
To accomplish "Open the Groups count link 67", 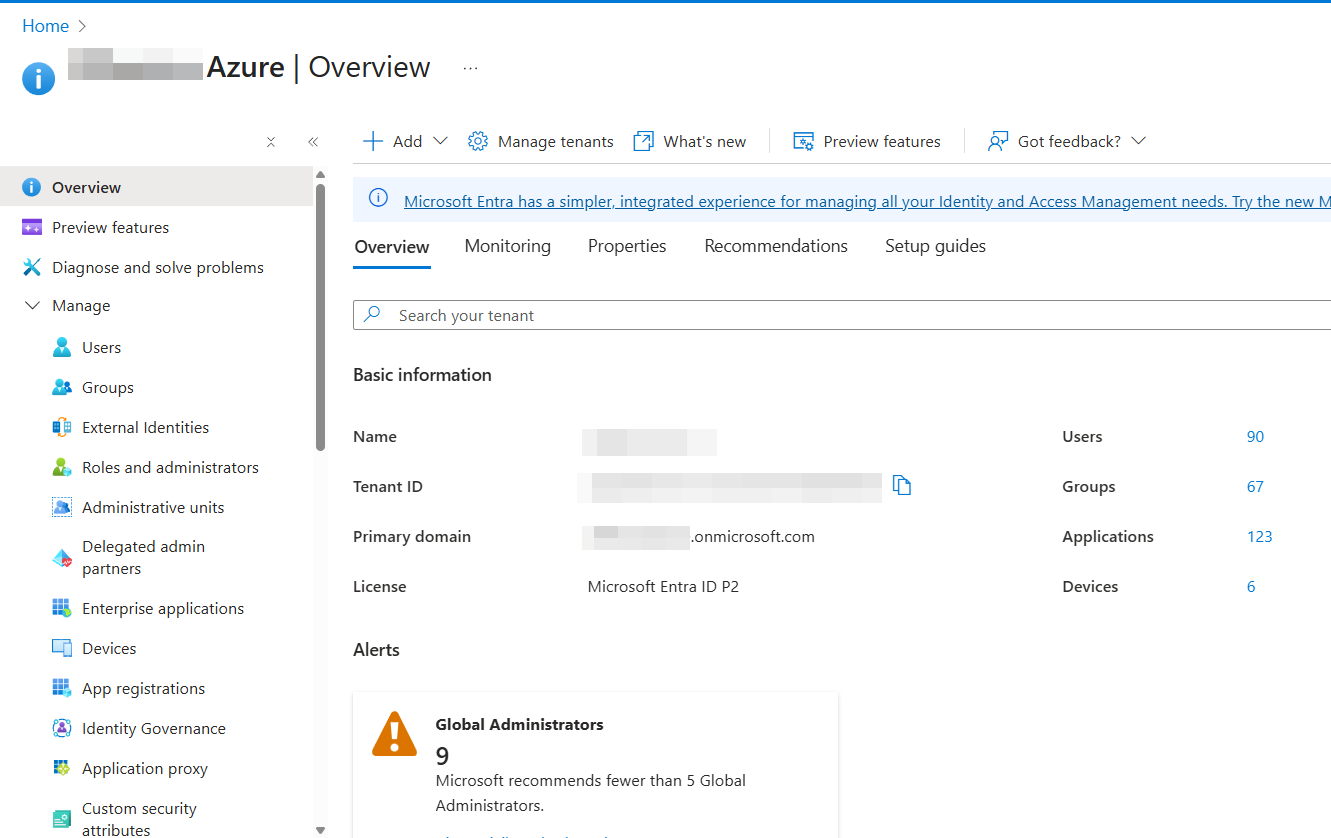I will (1255, 486).
